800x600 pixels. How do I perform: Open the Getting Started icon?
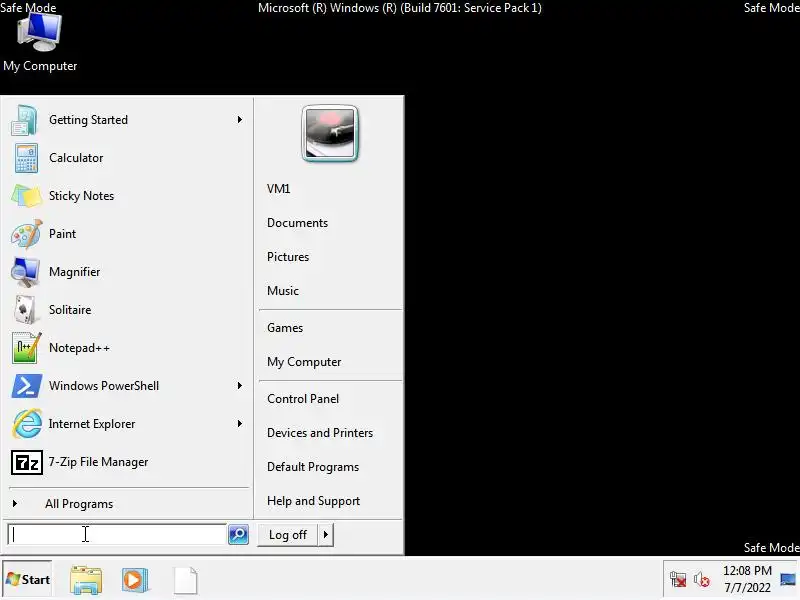[x=24, y=120]
